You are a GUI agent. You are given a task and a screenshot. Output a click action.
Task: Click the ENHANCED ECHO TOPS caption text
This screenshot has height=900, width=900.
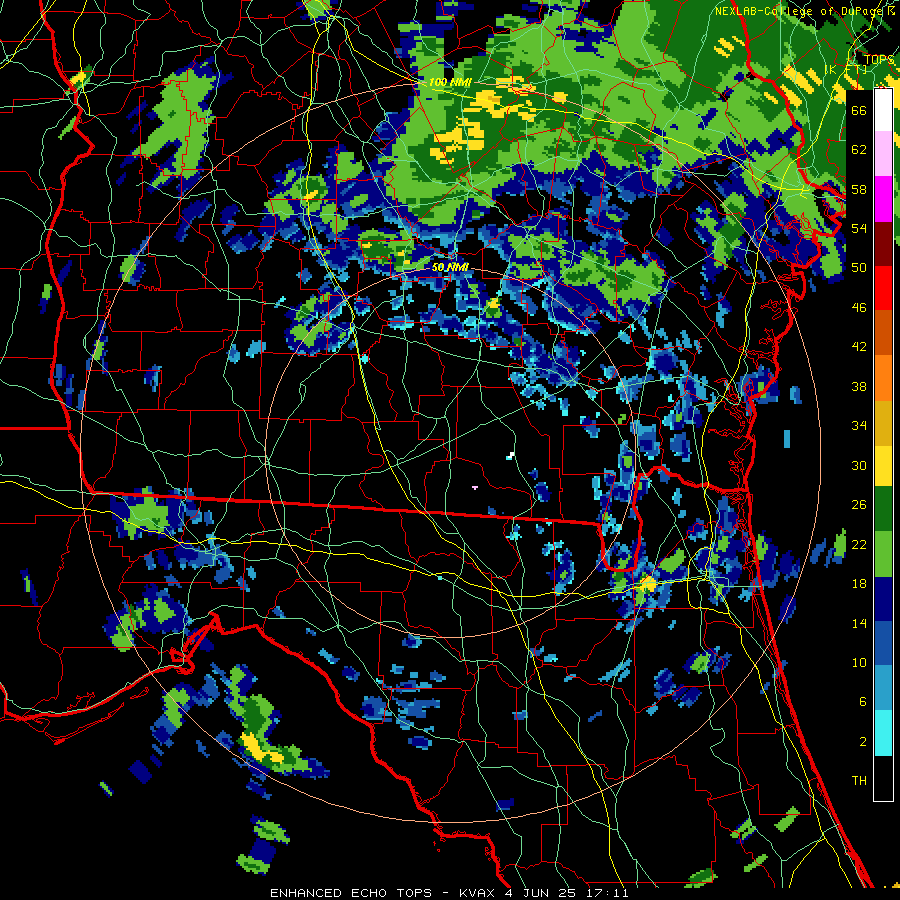coord(351,893)
